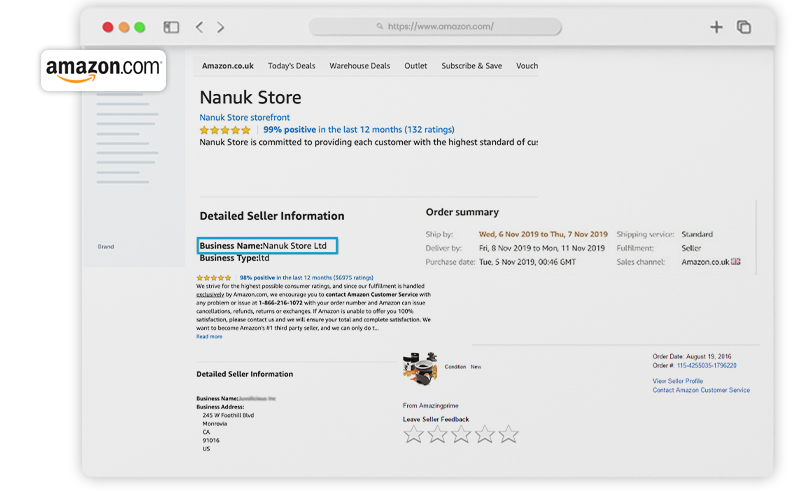The height and width of the screenshot is (500, 800).
Task: Rate seller two stars
Action: 437,435
